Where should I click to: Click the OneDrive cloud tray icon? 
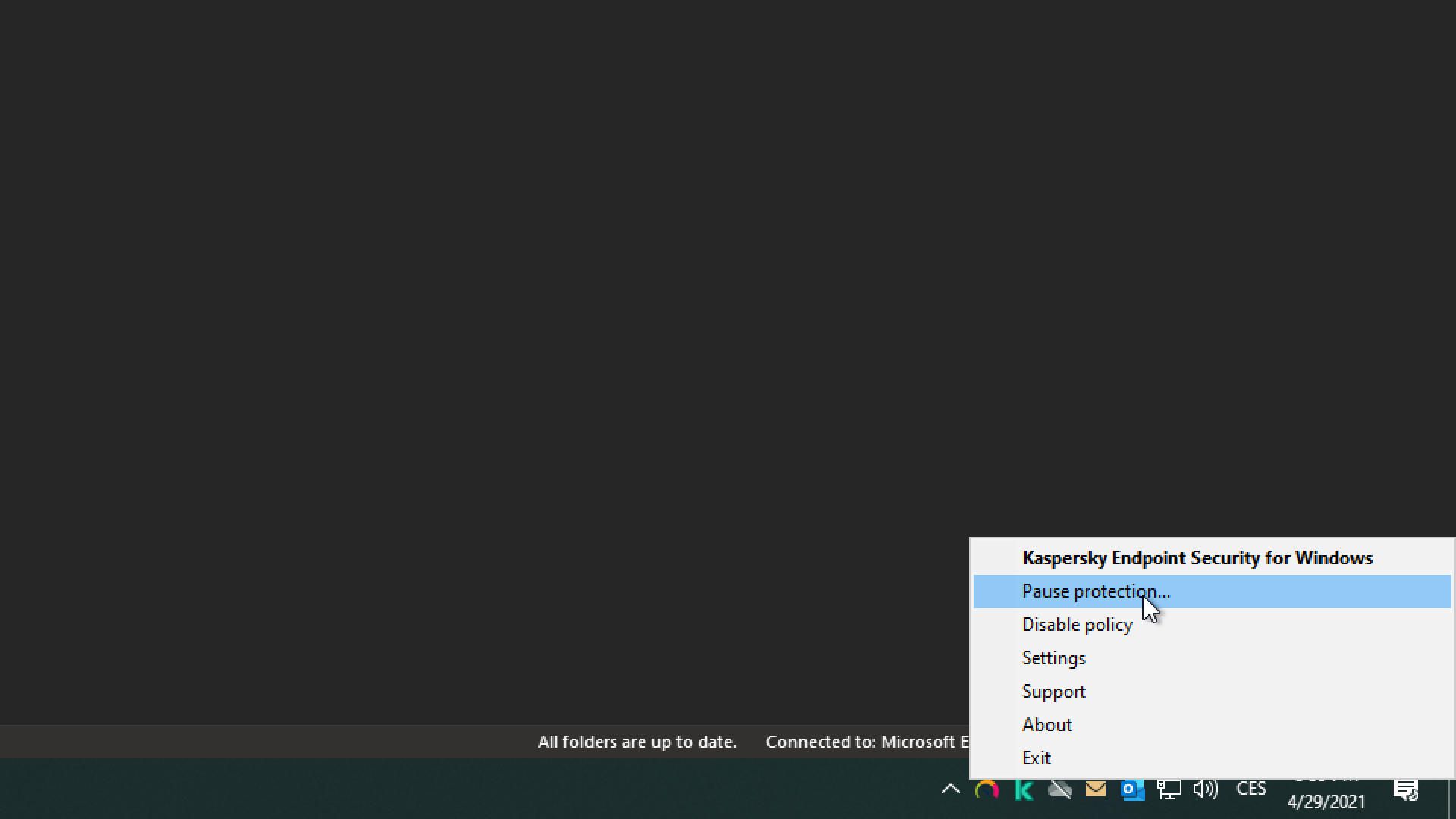(1059, 790)
